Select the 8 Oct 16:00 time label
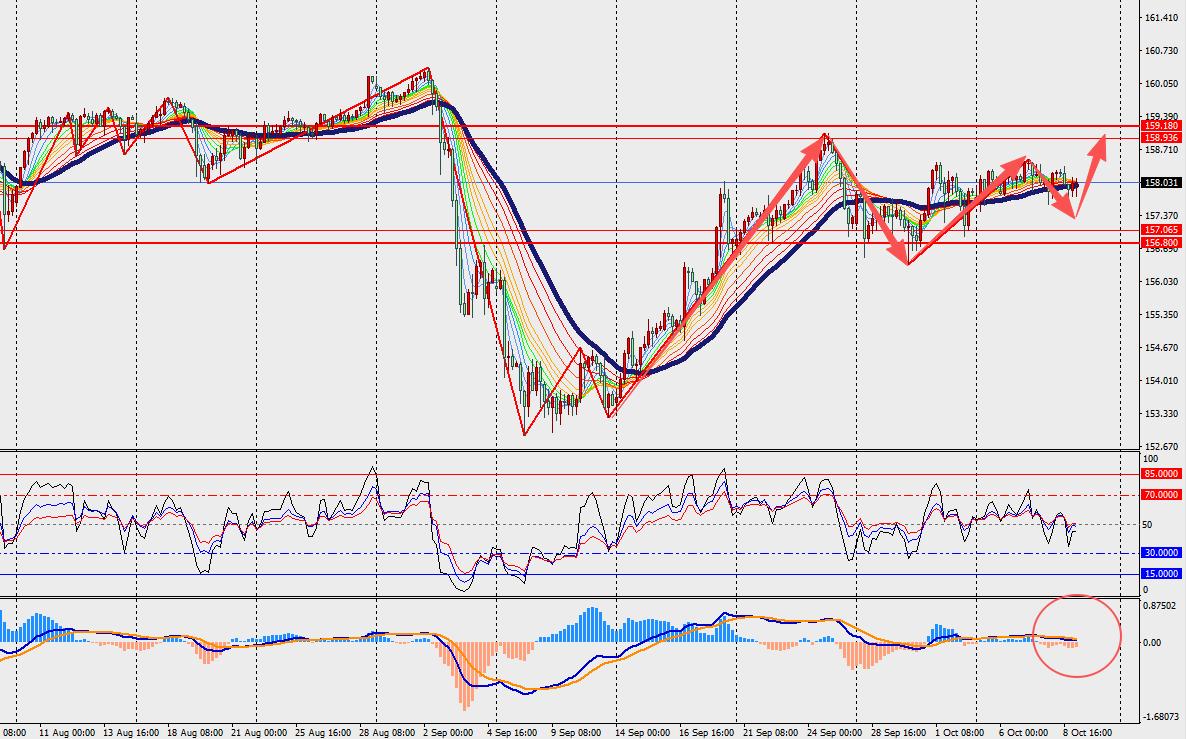 [x=1087, y=733]
